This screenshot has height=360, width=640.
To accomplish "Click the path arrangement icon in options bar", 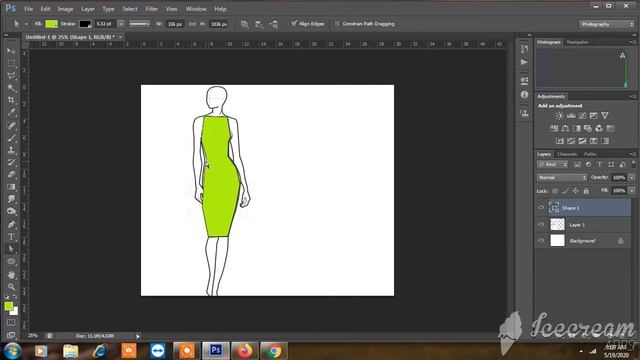I will click(x=274, y=24).
